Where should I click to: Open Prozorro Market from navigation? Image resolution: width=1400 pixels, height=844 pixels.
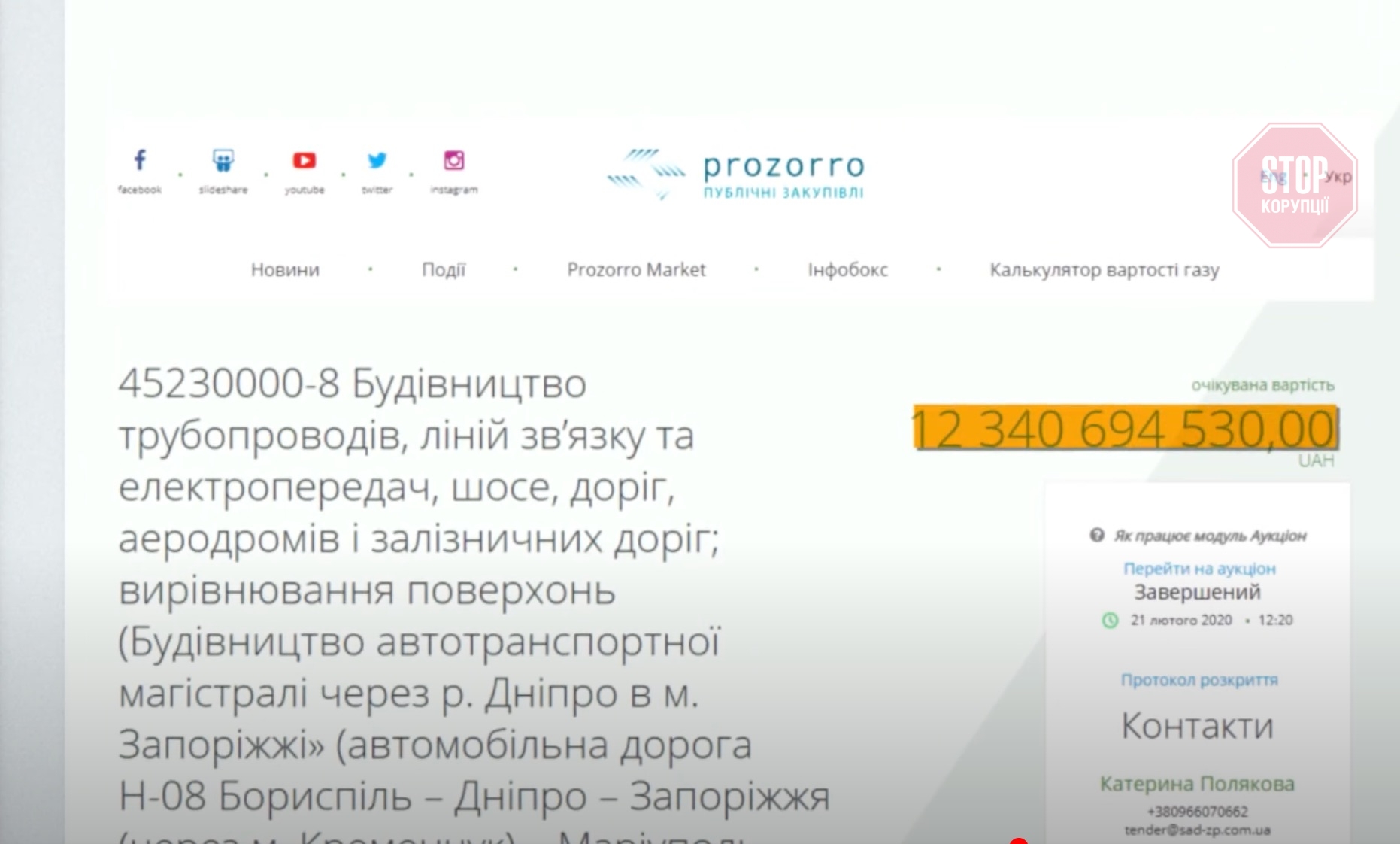coord(636,269)
